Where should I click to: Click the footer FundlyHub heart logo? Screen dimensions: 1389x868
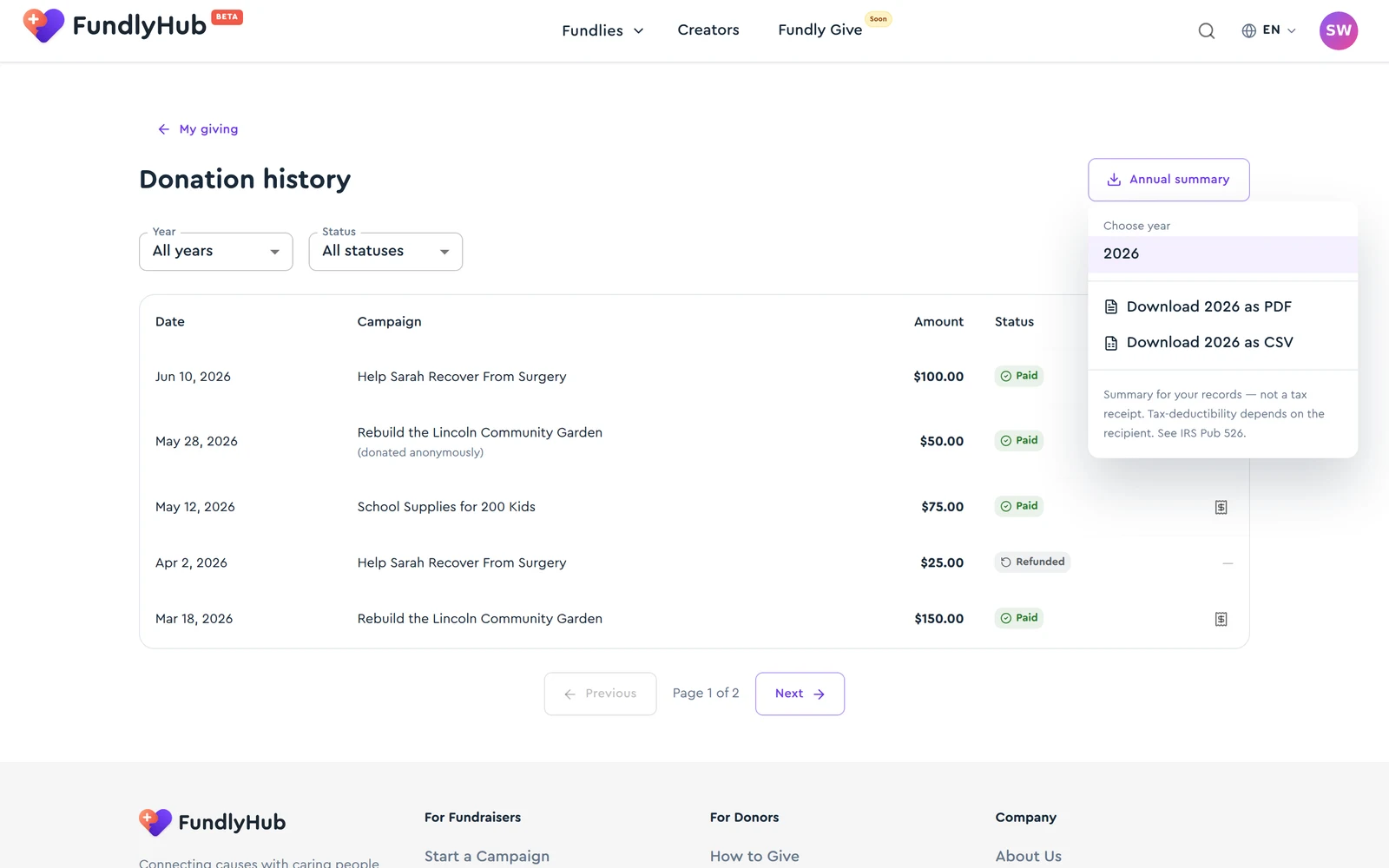155,822
